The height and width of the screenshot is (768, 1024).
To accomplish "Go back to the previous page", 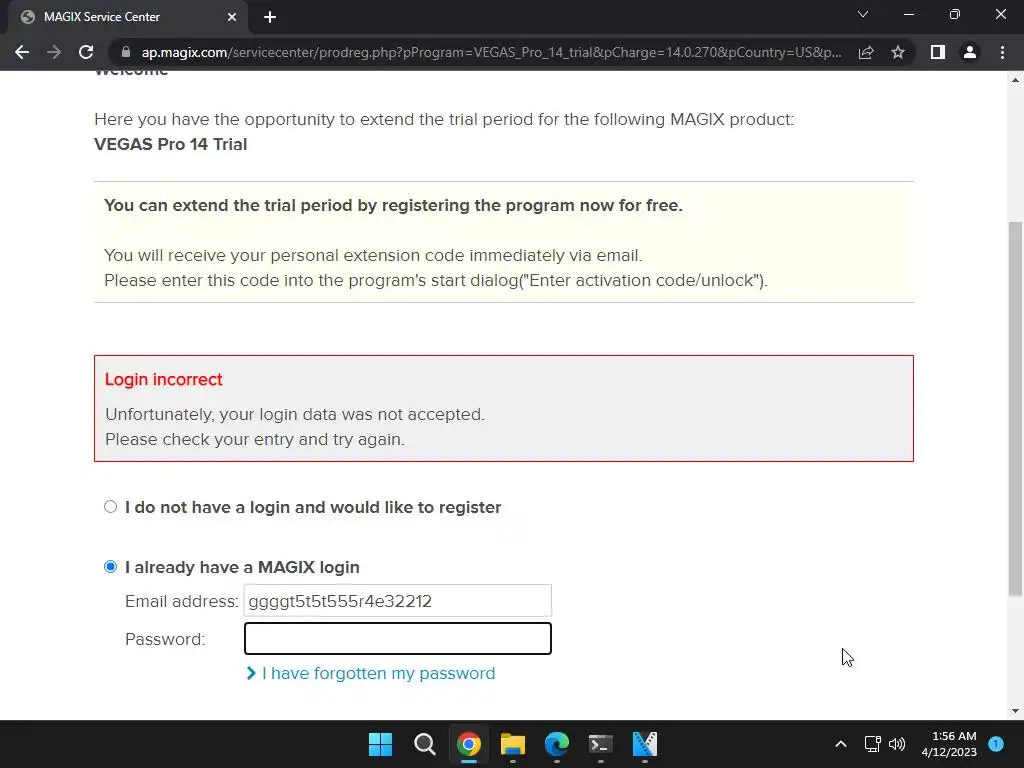I will [x=22, y=52].
